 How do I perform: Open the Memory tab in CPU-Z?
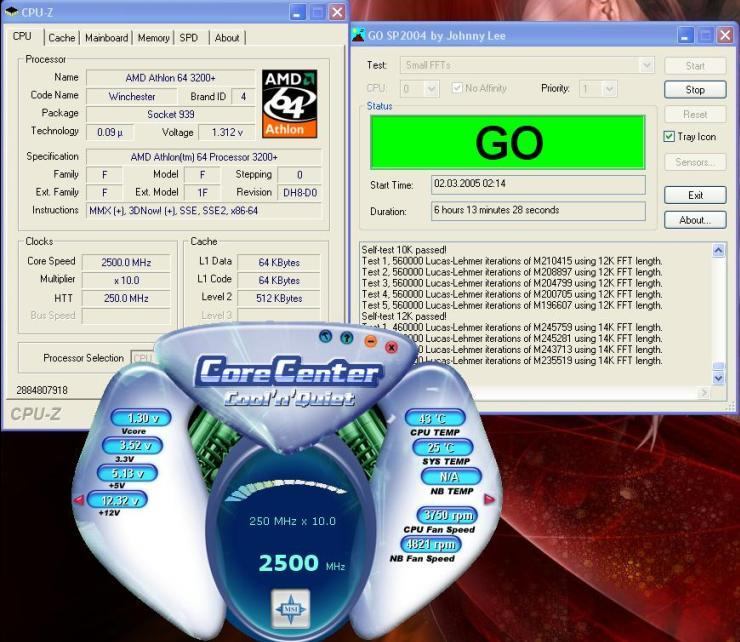(x=153, y=38)
